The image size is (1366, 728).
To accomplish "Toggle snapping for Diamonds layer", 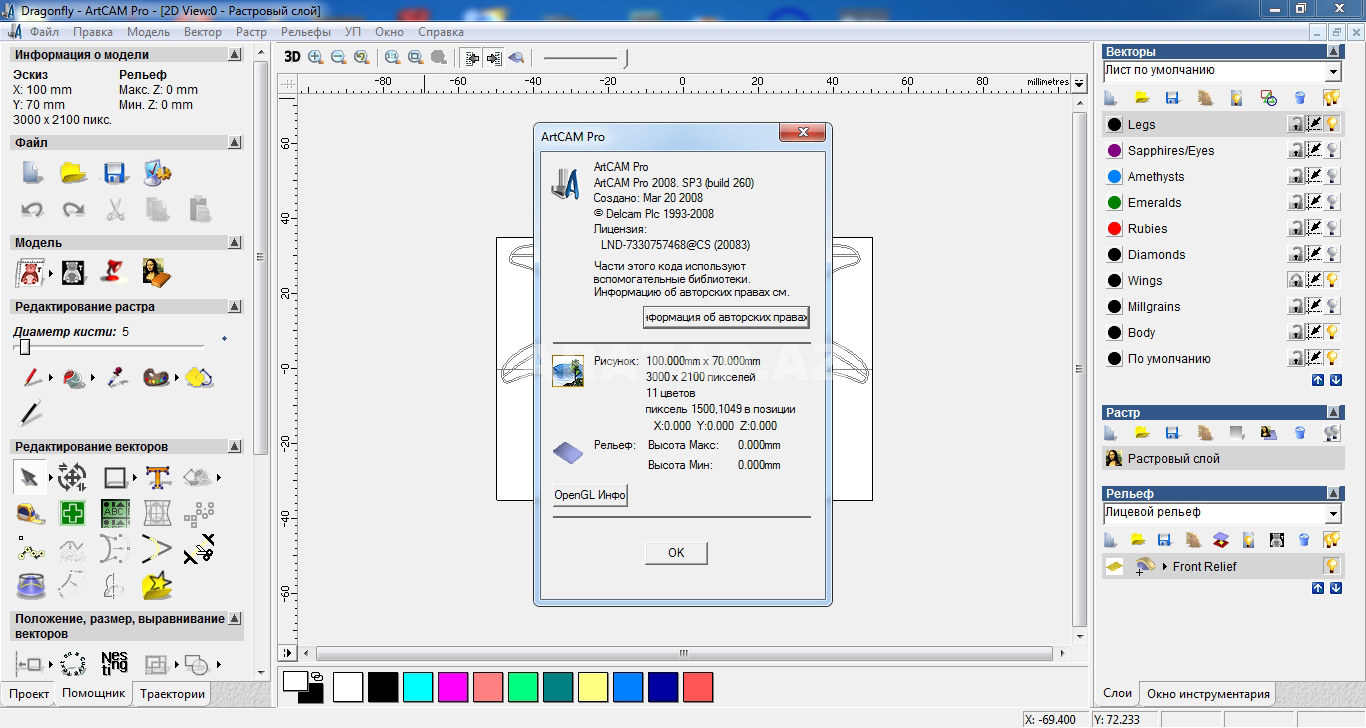I will [1314, 254].
